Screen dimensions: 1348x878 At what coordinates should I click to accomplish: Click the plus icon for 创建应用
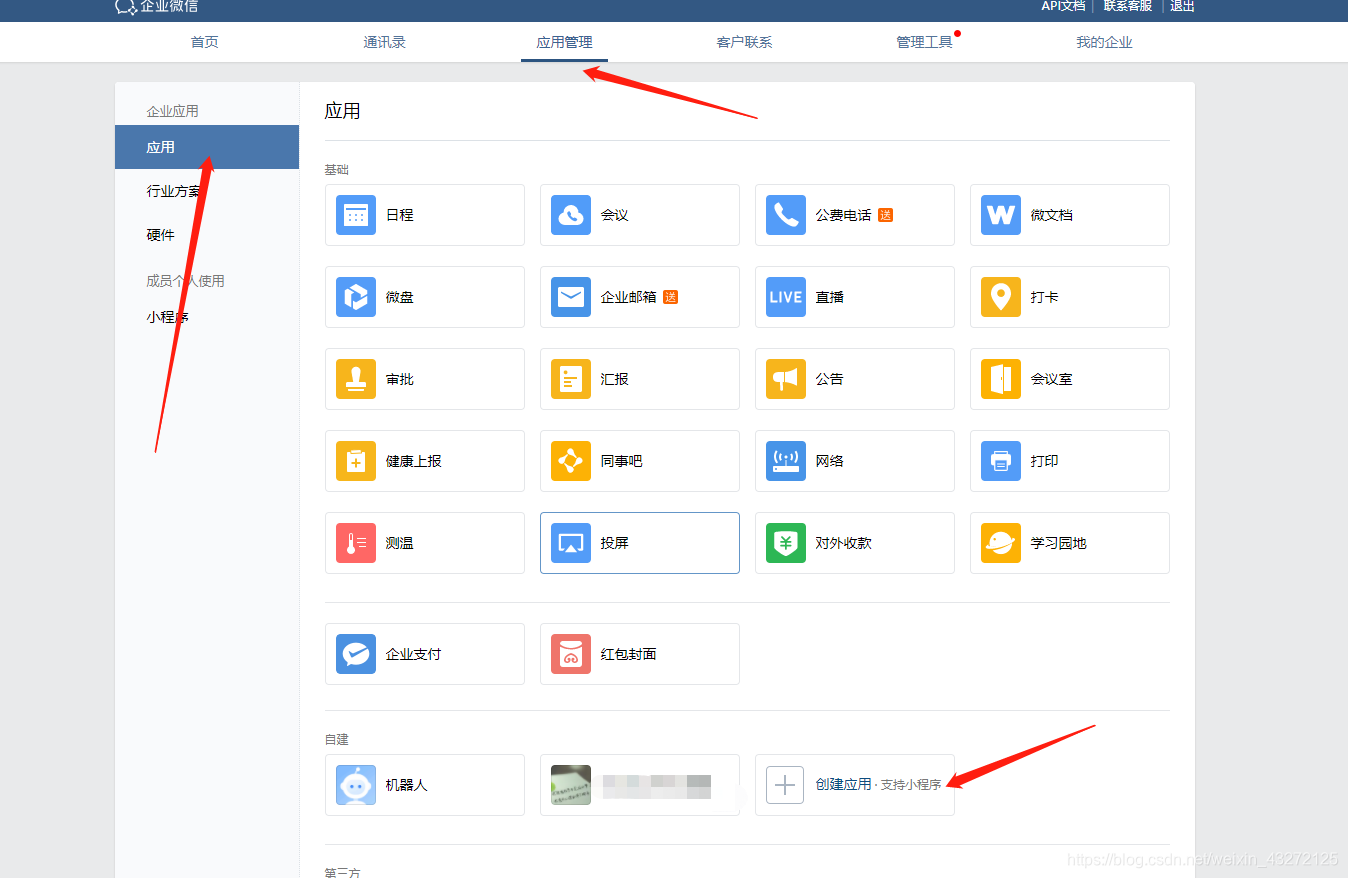[x=785, y=785]
